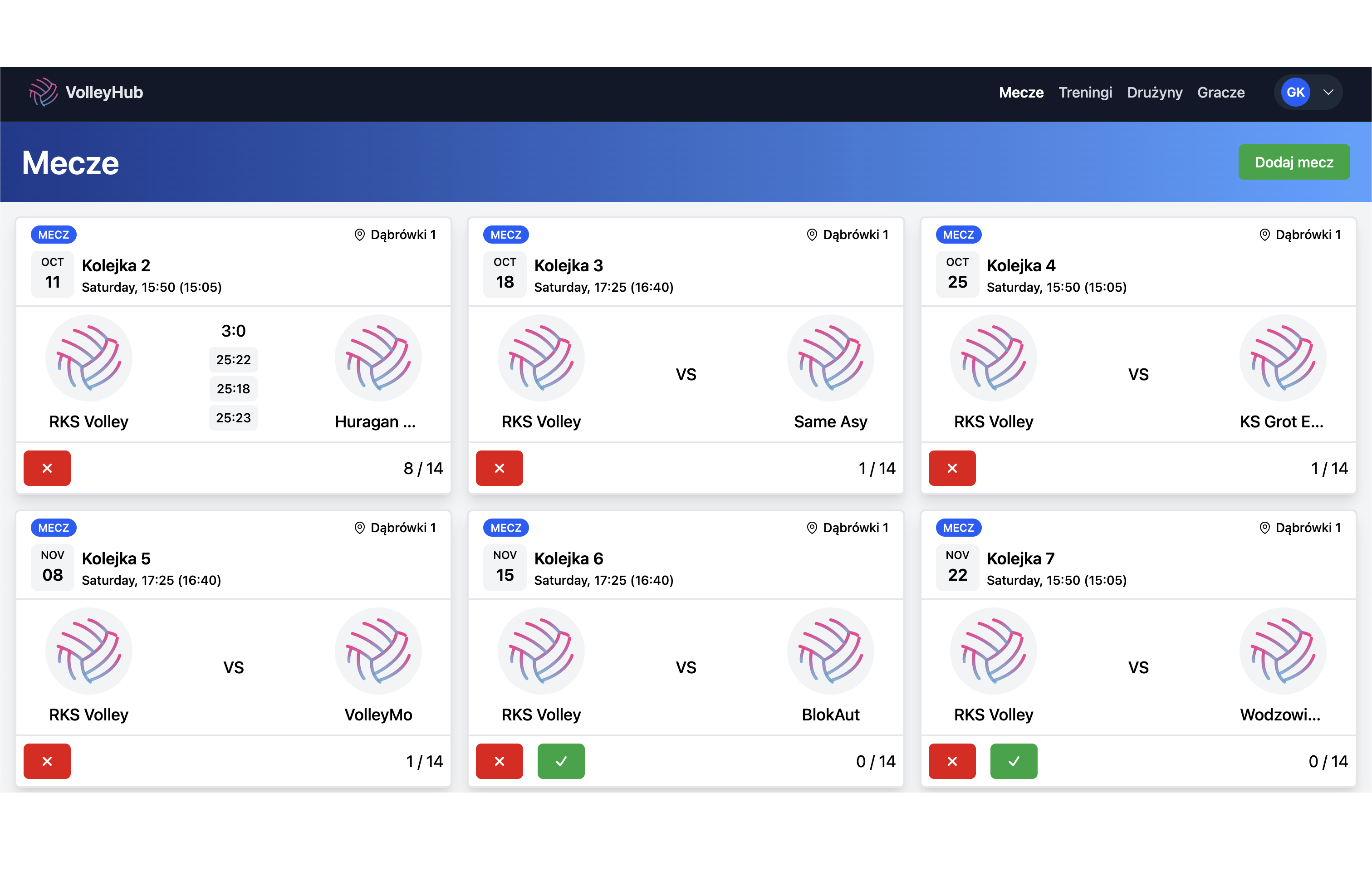
Task: Open the GK user avatar menu
Action: pos(1295,92)
